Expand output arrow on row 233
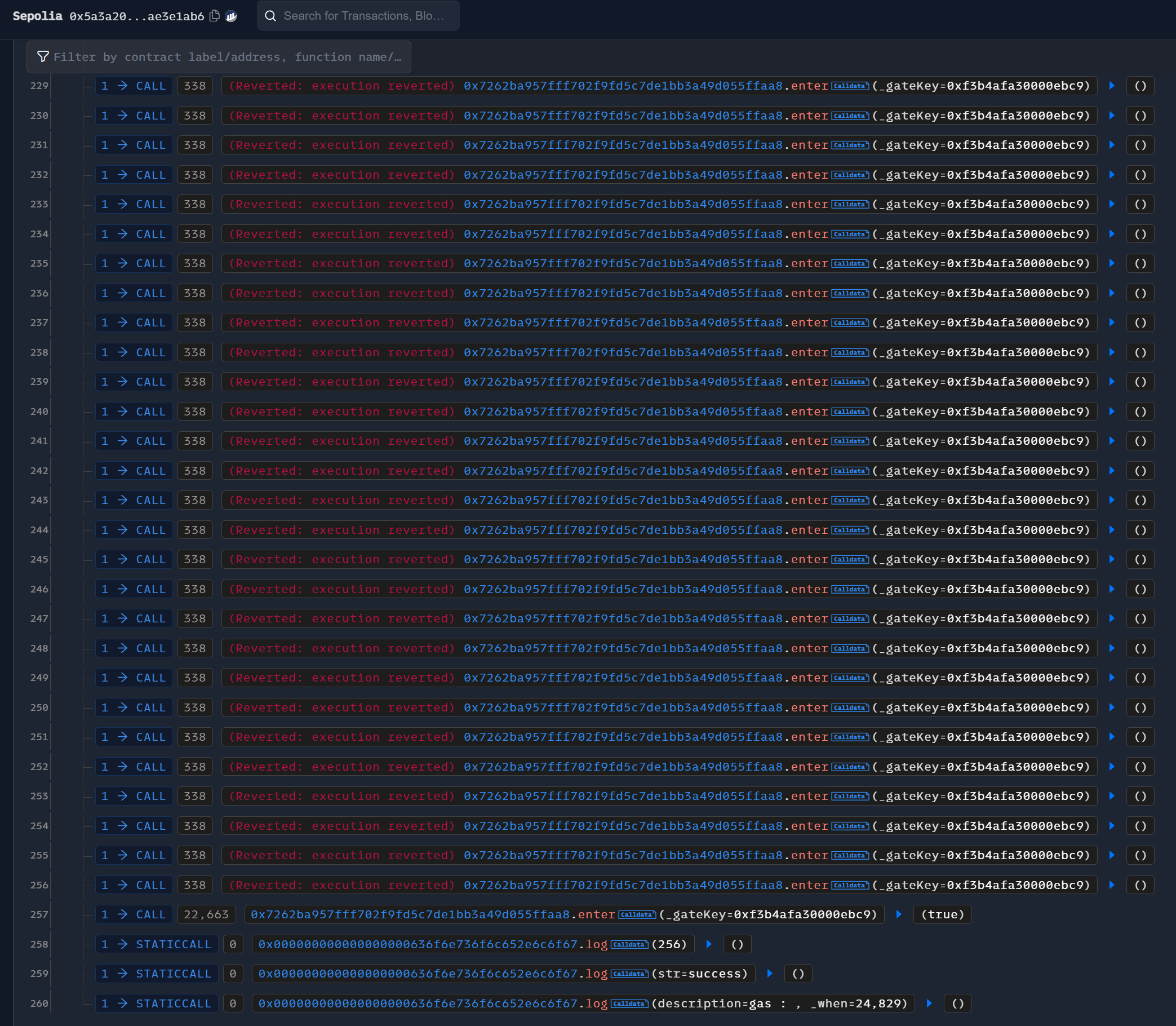The width and height of the screenshot is (1176, 1026). pos(1112,205)
